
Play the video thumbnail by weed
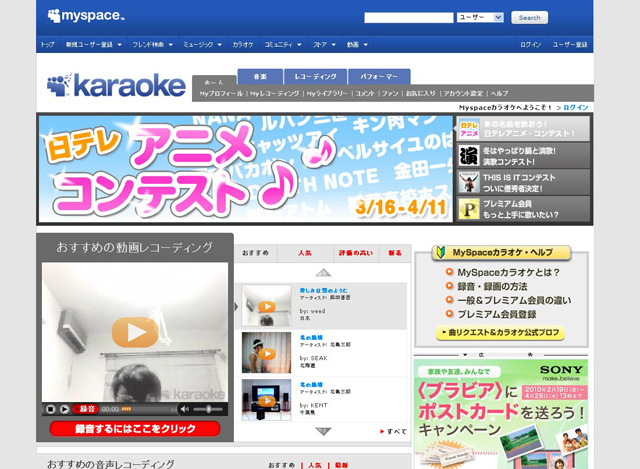(267, 306)
